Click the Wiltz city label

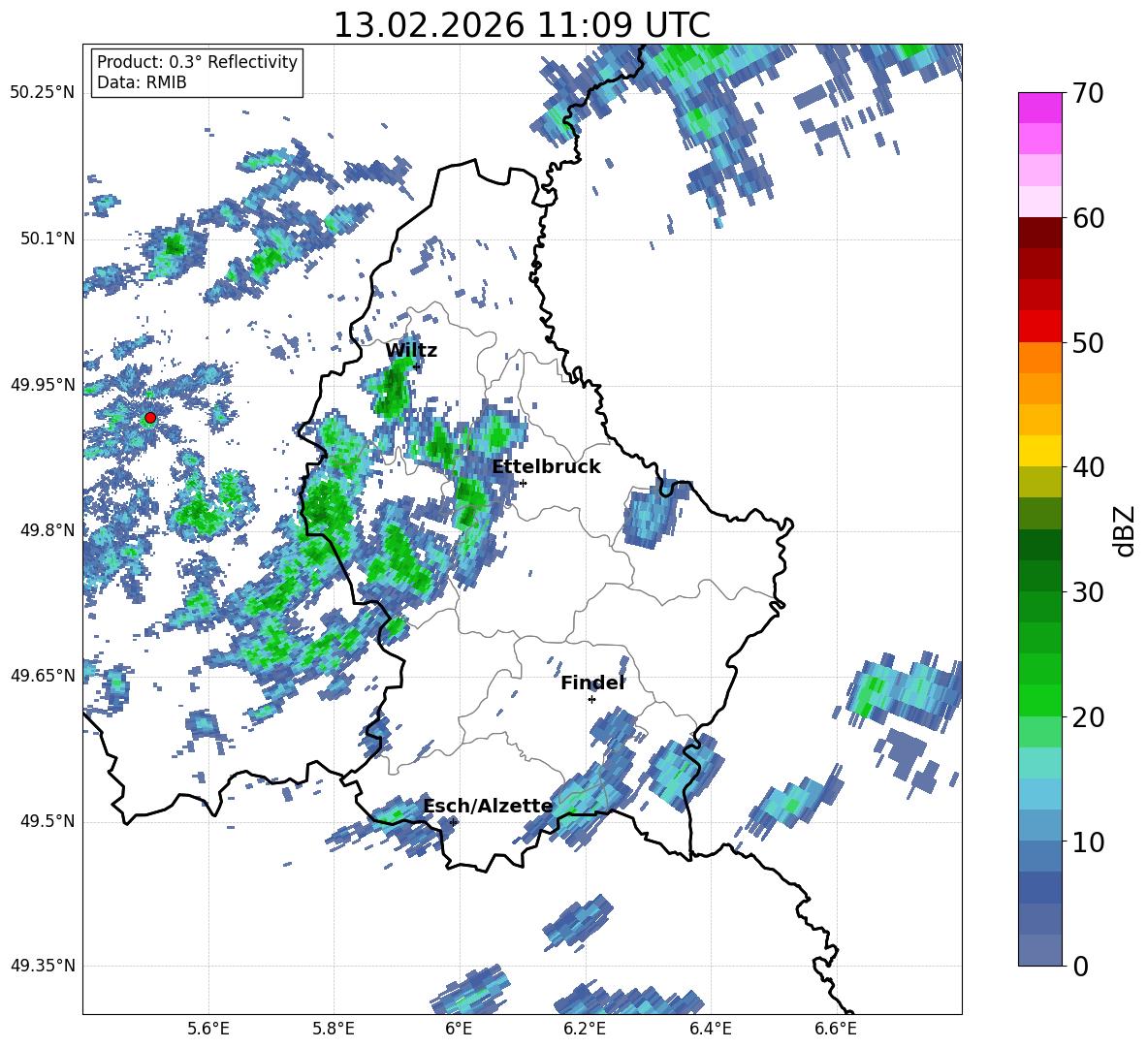411,351
